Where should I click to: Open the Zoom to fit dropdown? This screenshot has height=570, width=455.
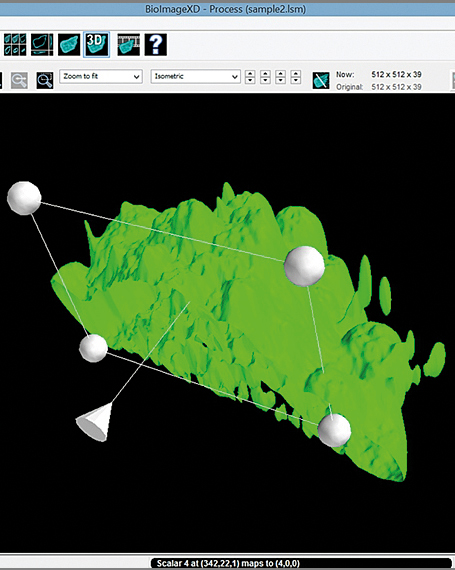click(x=101, y=76)
